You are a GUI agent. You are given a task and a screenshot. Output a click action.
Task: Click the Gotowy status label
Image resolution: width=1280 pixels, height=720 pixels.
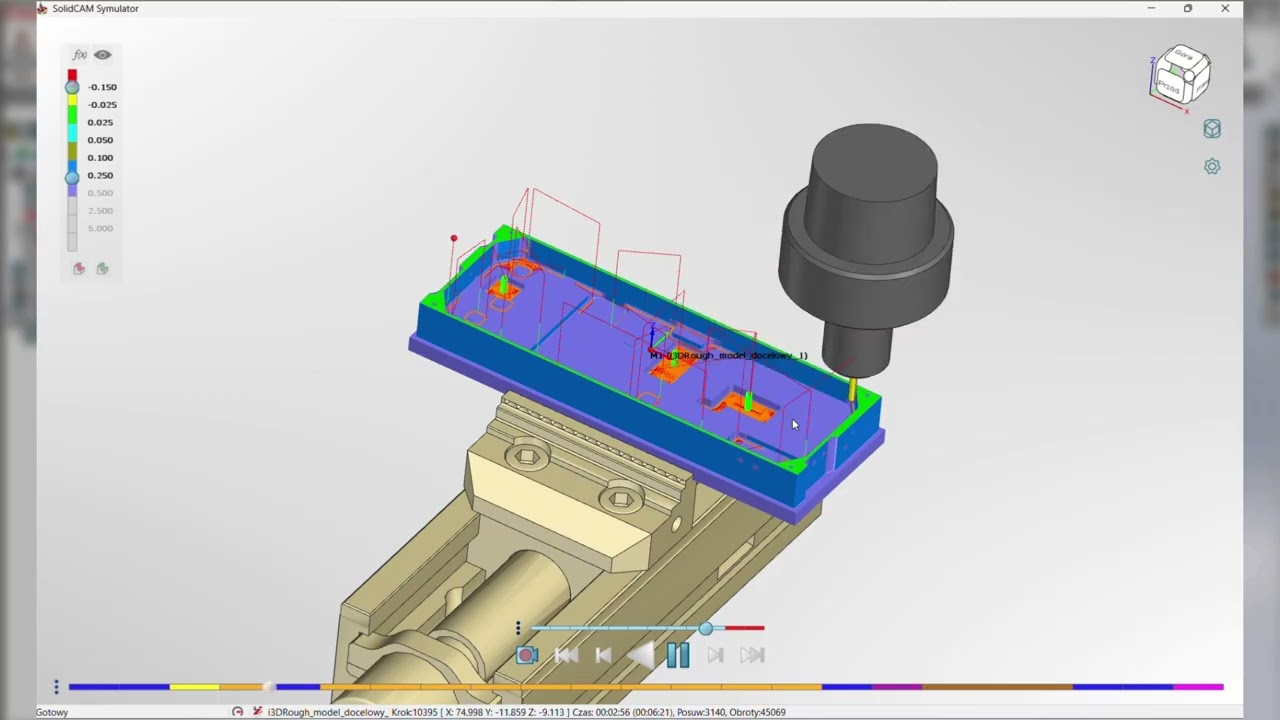pos(52,712)
